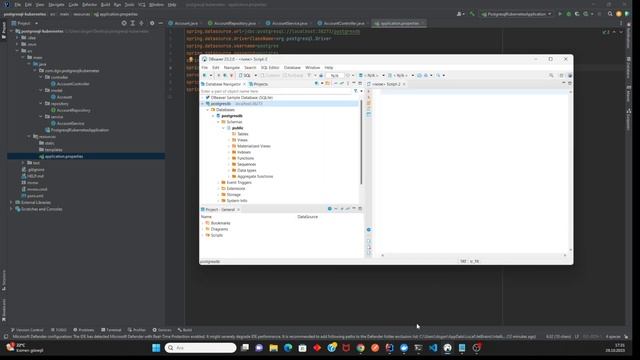Click the DBeaver SQL editor toolbar button

pos(245,76)
